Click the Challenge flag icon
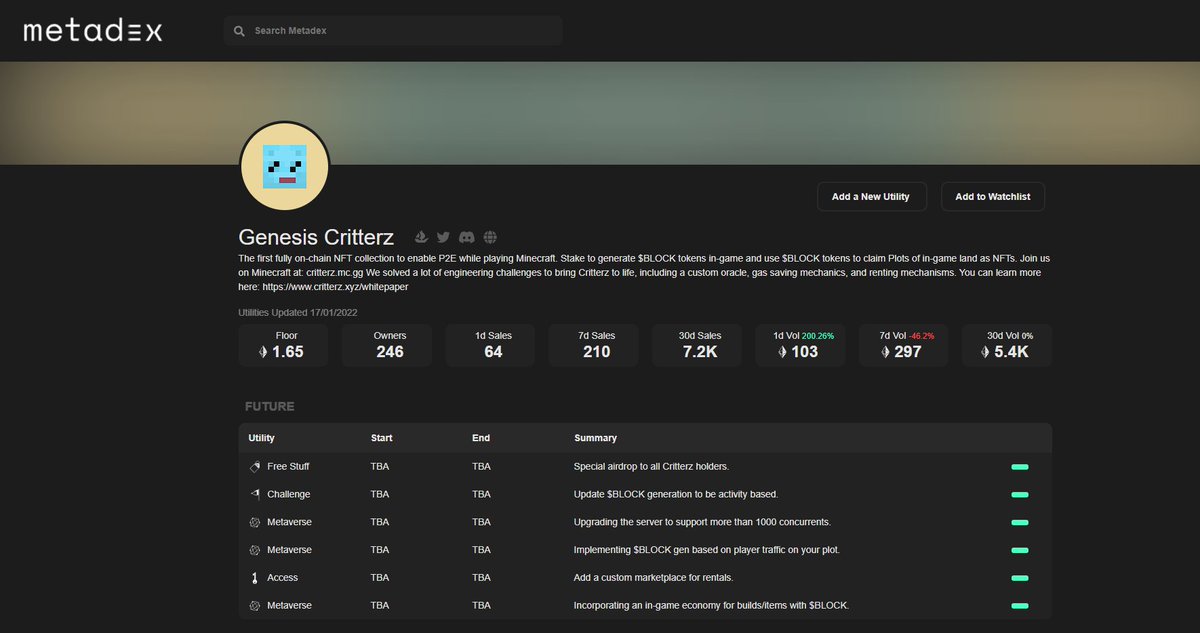The width and height of the screenshot is (1200, 633). point(254,494)
